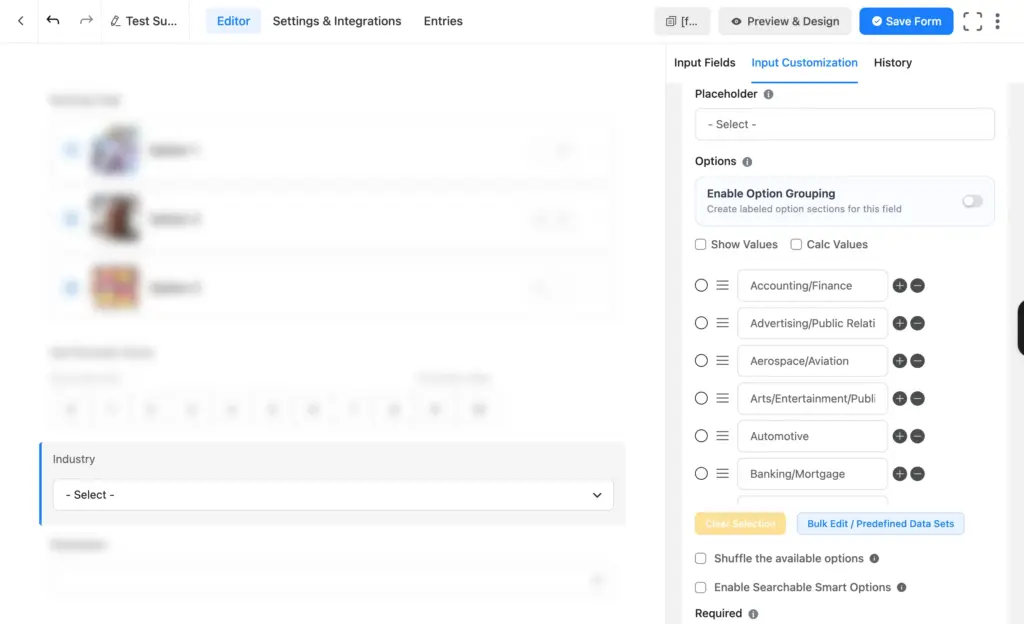Remove the Advertising/Public Relations option

[x=918, y=323]
